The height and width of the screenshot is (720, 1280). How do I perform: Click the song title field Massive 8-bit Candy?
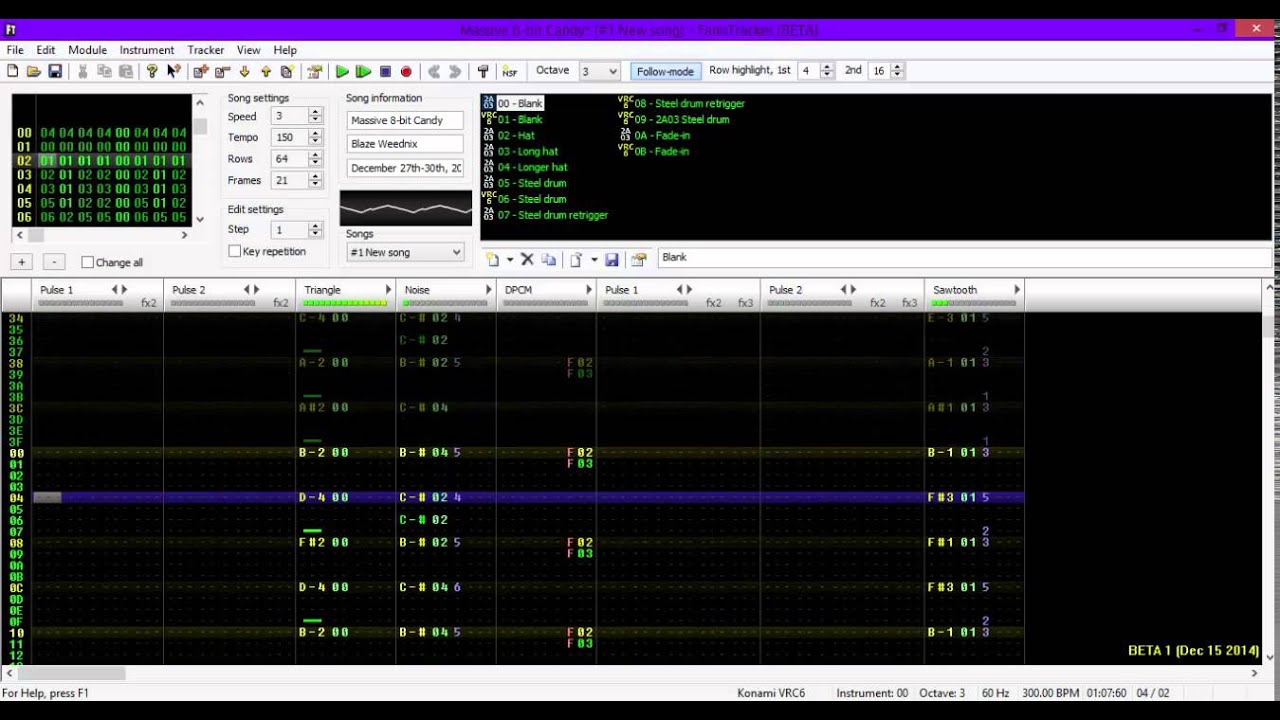click(405, 120)
